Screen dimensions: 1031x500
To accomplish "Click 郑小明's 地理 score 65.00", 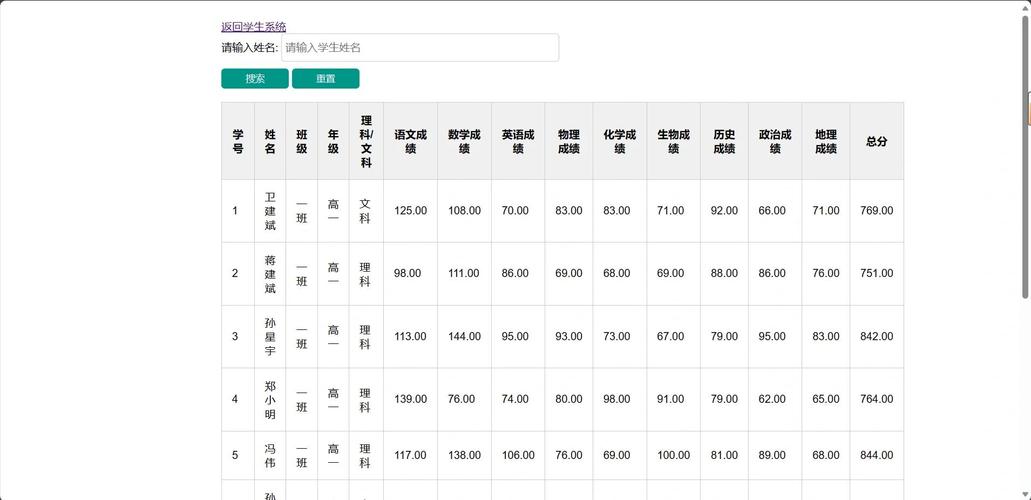I will (826, 399).
